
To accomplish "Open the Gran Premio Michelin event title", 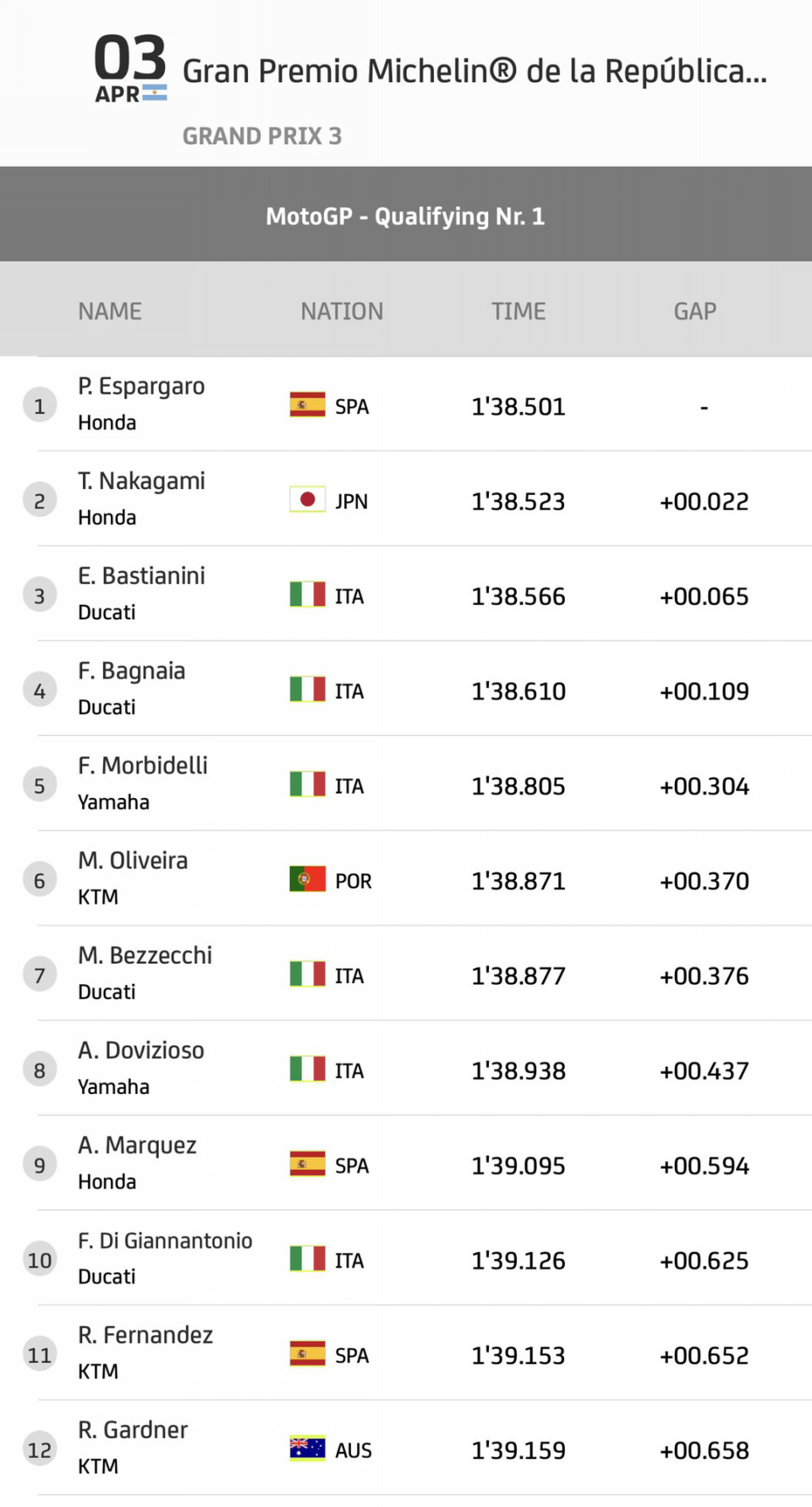I will pyautogui.click(x=475, y=71).
